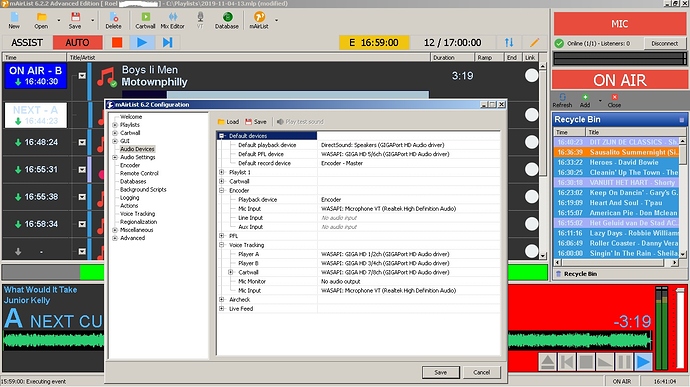Screen dimensions: 690x387
Task: Expand the Aircheck device group
Action: pyautogui.click(x=222, y=299)
